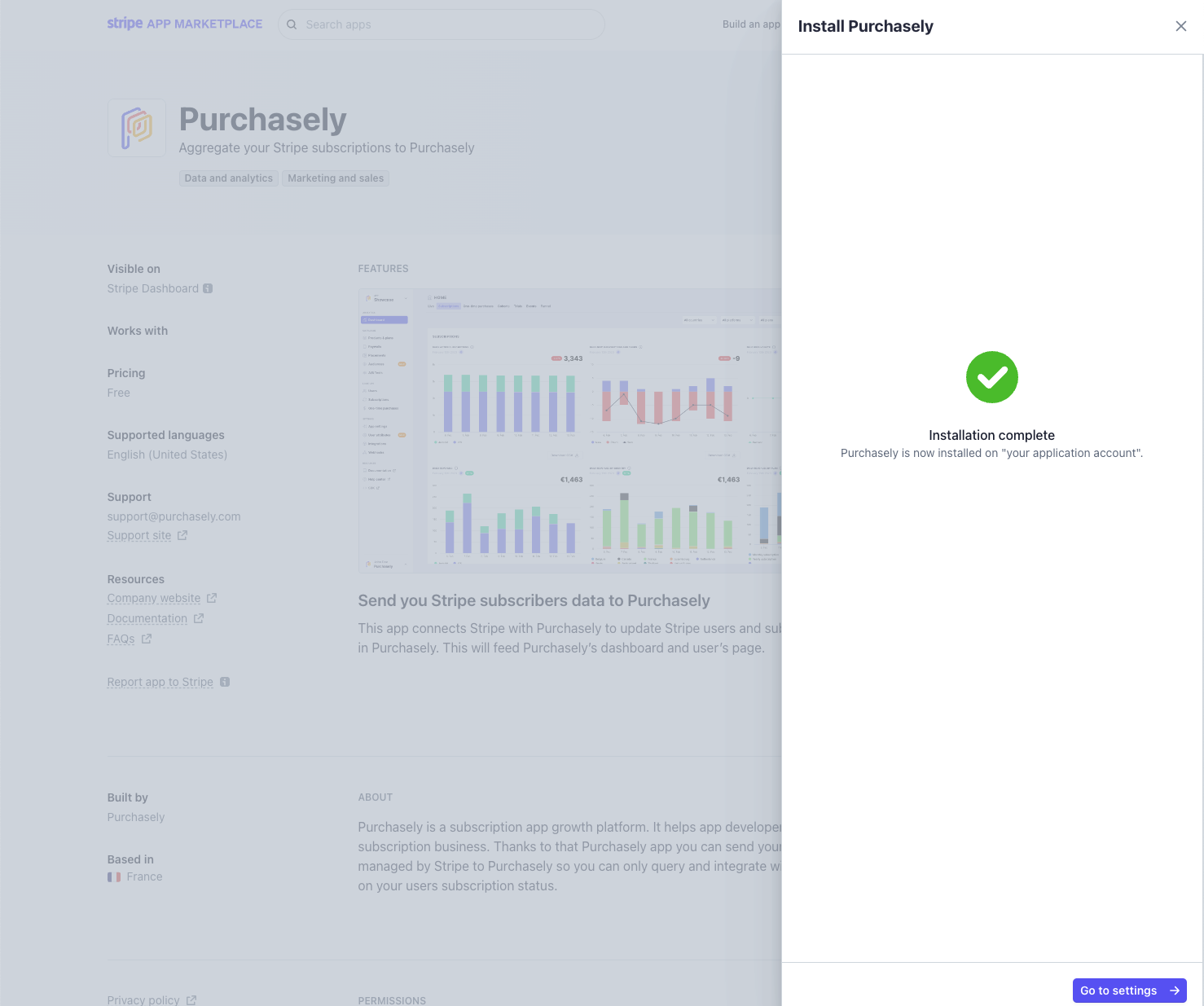1204x1006 pixels.
Task: Open the Documentation link
Action: pos(147,618)
